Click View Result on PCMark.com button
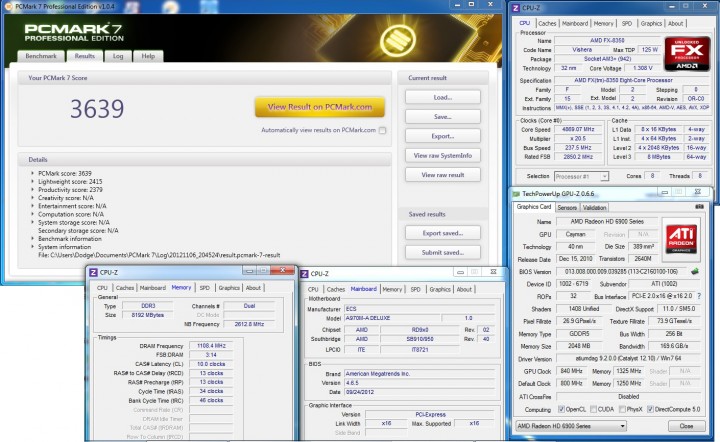Viewport: 720px width, 442px height. (320, 107)
